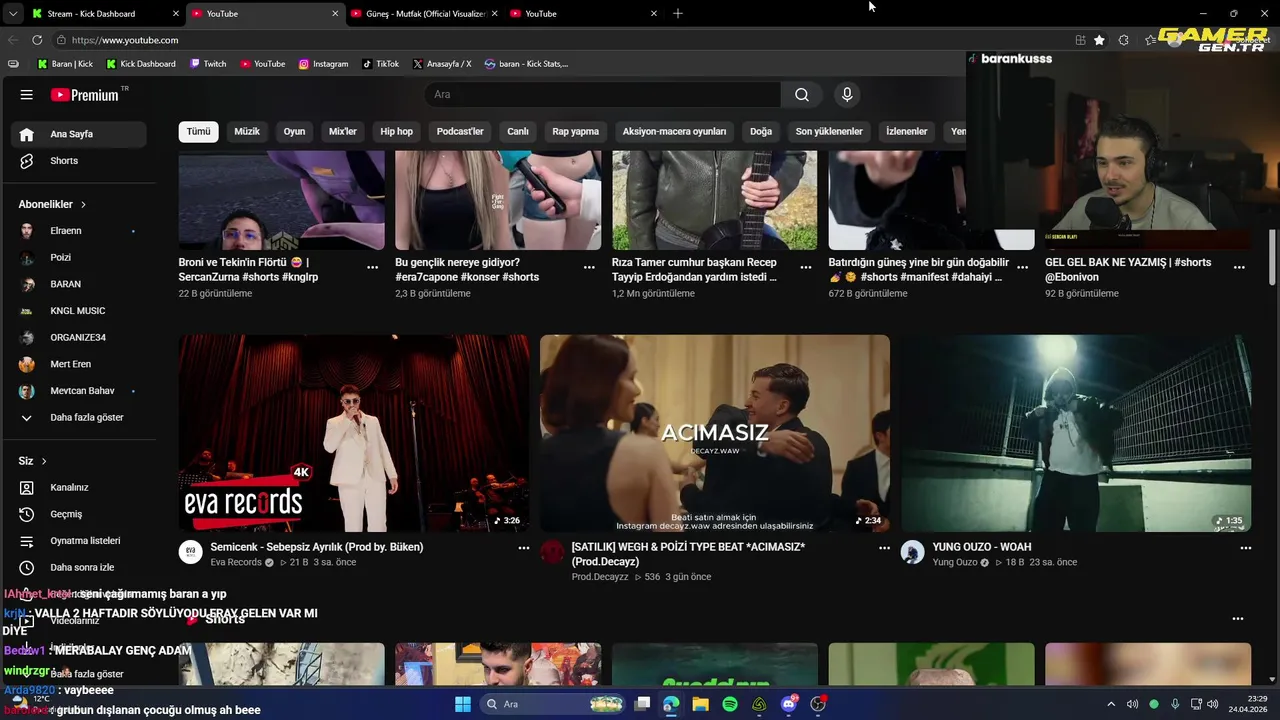Open options menu for GEL GEL BAK short
Viewport: 1280px width, 720px height.
[1239, 267]
